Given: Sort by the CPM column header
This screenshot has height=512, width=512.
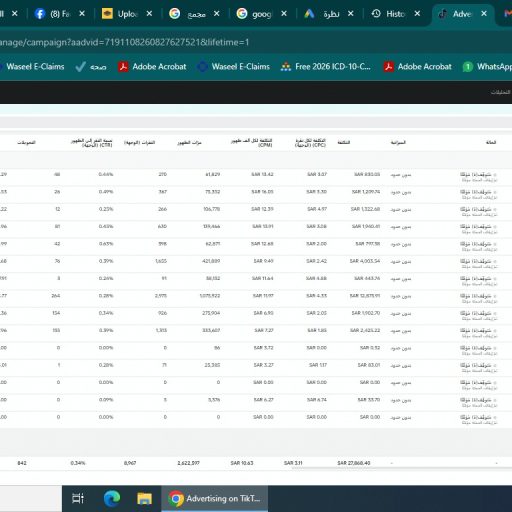Looking at the screenshot, I should [252, 143].
